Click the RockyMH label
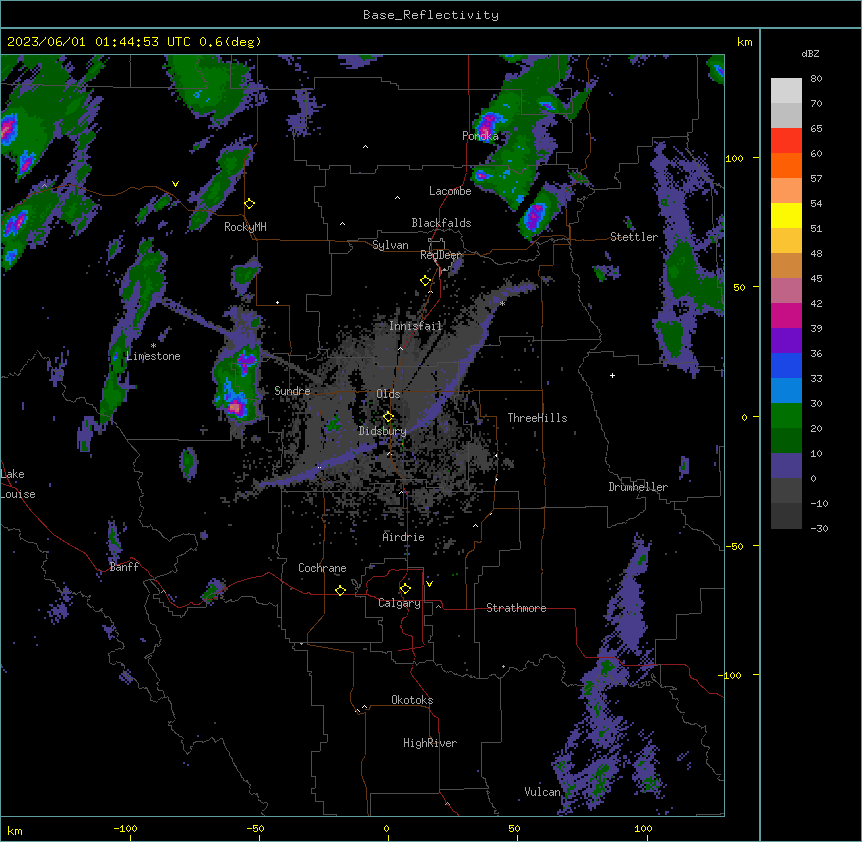Image resolution: width=862 pixels, height=842 pixels. (x=245, y=227)
